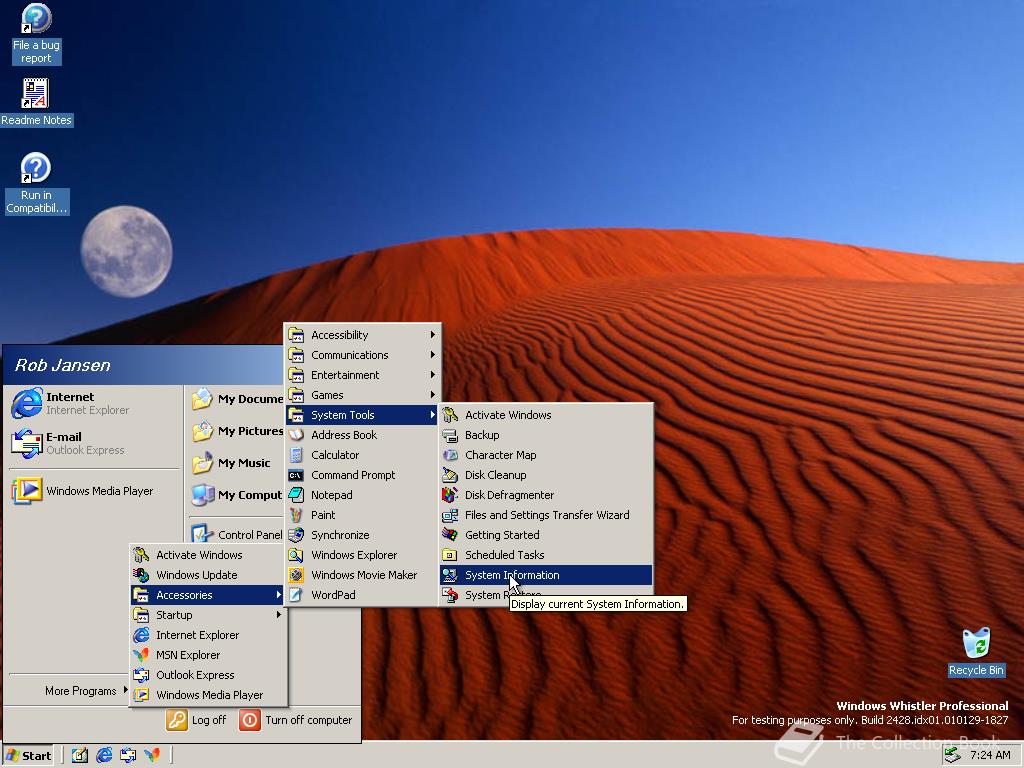Screen dimensions: 1024x768
Task: Choose Synchronize in Accessories menu
Action: tap(362, 535)
